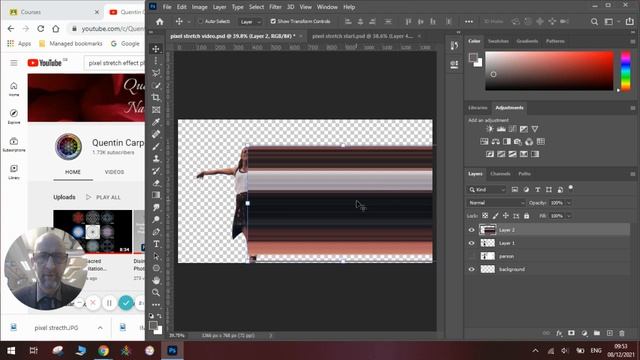This screenshot has width=640, height=360.
Task: Click PLAY ALL on YouTube uploads
Action: tap(103, 197)
